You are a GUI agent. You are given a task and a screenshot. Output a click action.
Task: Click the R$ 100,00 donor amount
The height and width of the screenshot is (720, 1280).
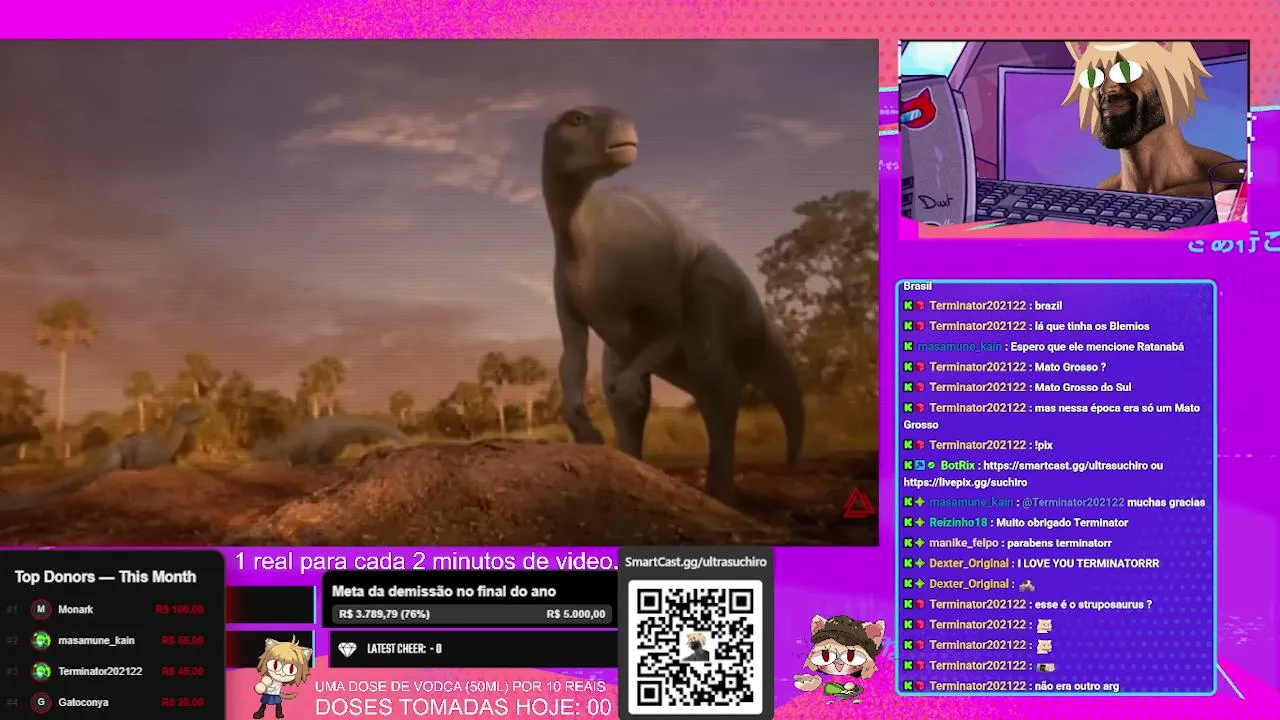(180, 609)
